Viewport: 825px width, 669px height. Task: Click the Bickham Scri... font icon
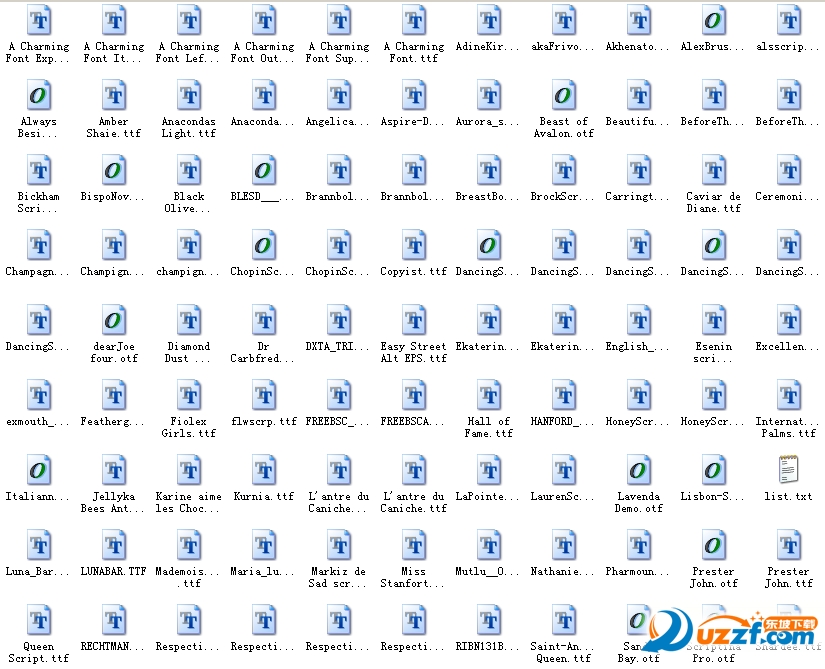click(39, 170)
